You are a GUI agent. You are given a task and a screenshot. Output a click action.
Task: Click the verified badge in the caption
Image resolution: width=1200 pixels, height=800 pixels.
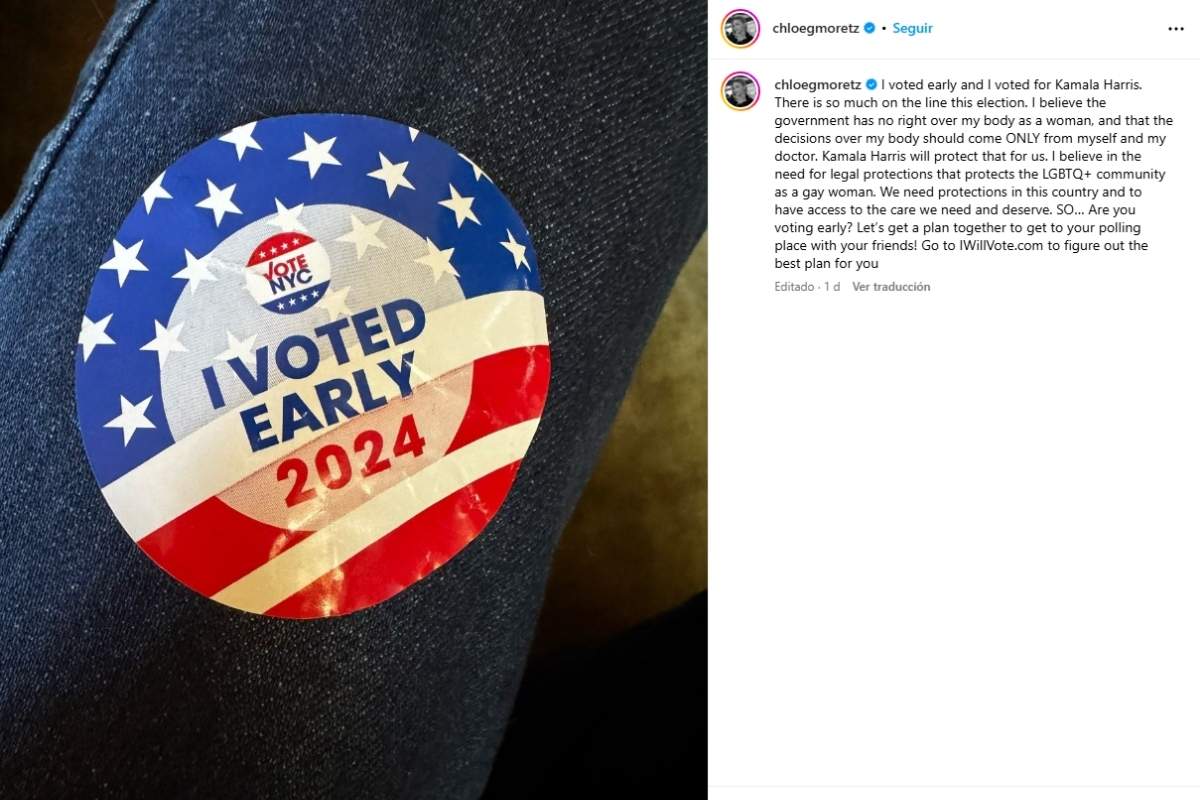[x=871, y=84]
